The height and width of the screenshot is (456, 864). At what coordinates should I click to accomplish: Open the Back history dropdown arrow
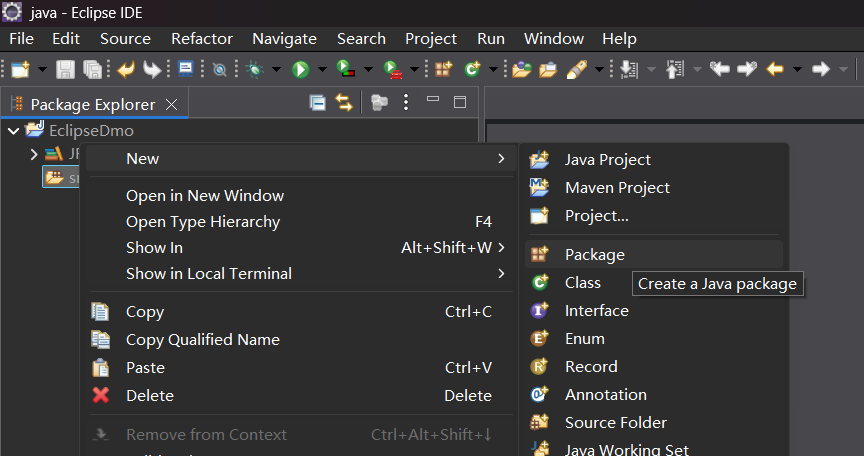(x=797, y=70)
